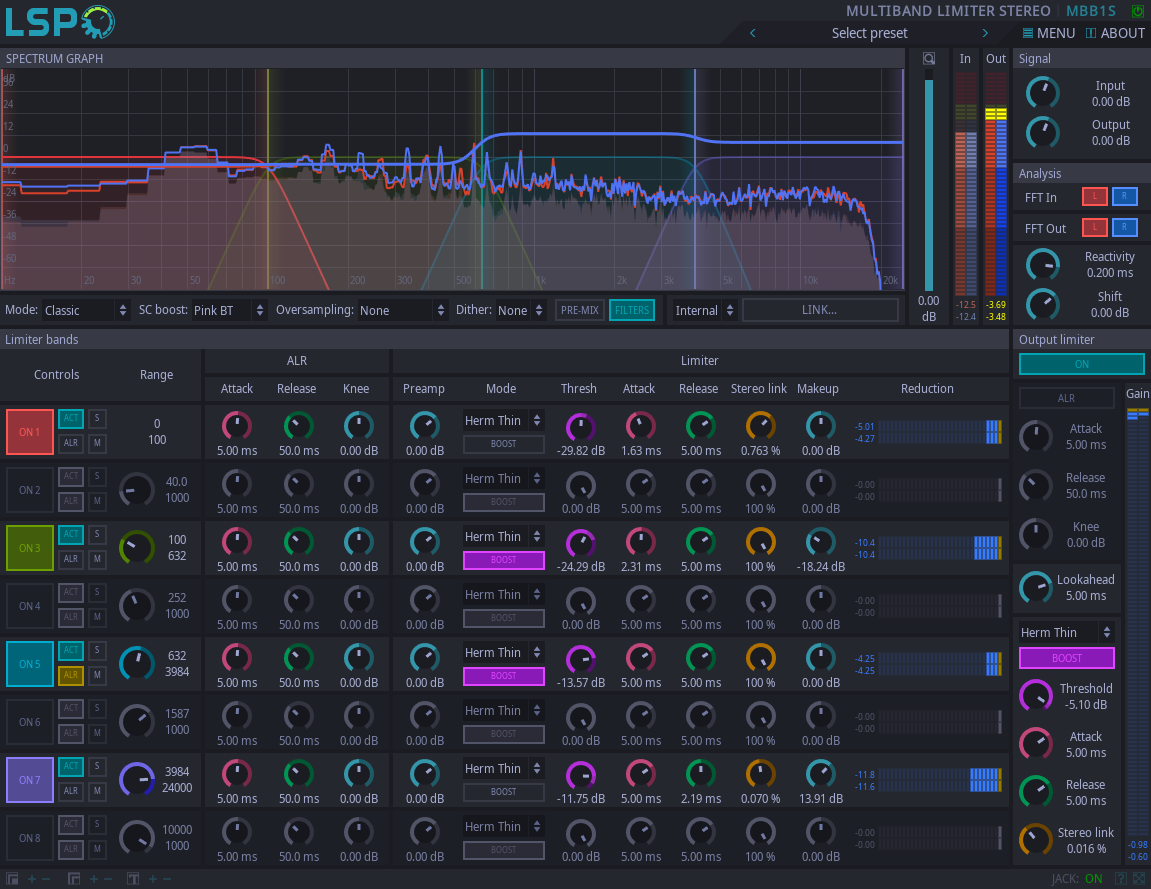The width and height of the screenshot is (1151, 889).
Task: Click the previous preset arrow
Action: click(752, 33)
